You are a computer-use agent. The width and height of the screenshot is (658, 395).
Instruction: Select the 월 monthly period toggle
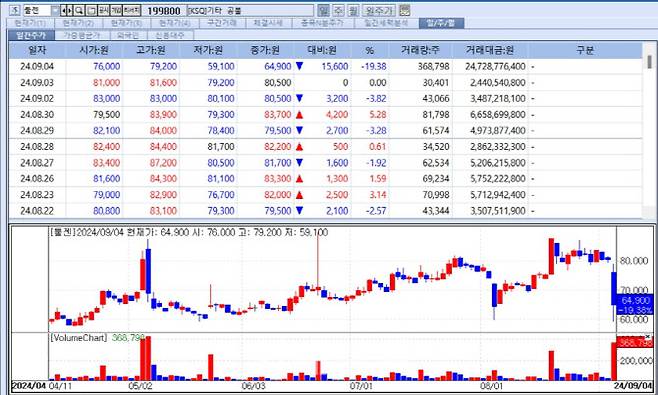353,10
